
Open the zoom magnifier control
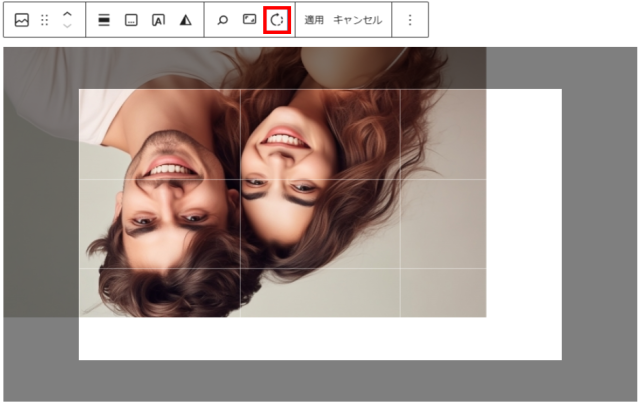click(223, 20)
